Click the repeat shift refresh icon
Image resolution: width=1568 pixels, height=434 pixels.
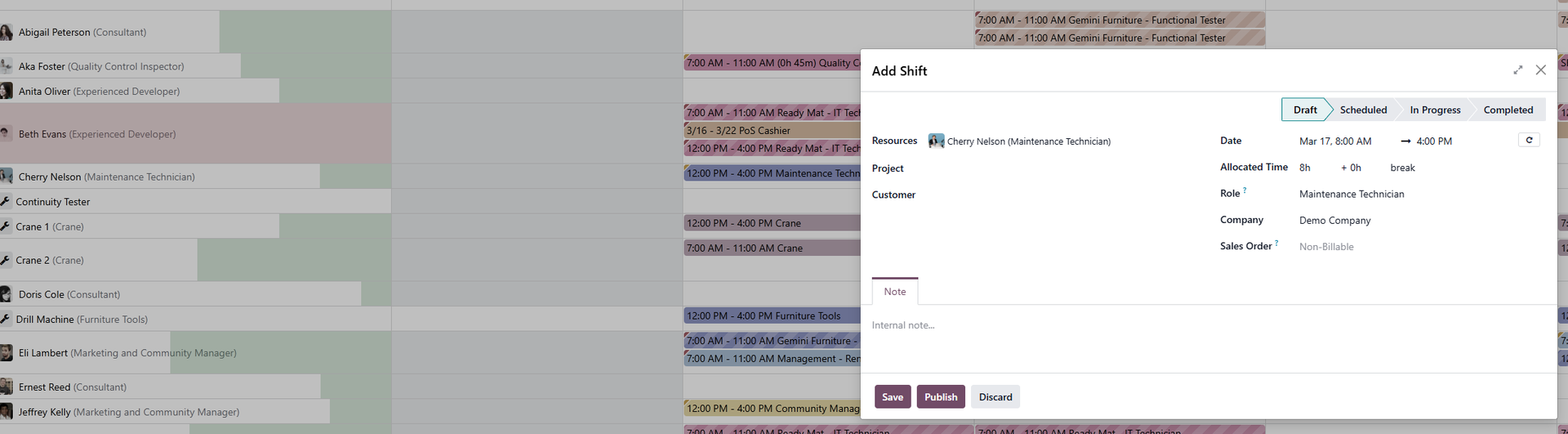[1529, 141]
